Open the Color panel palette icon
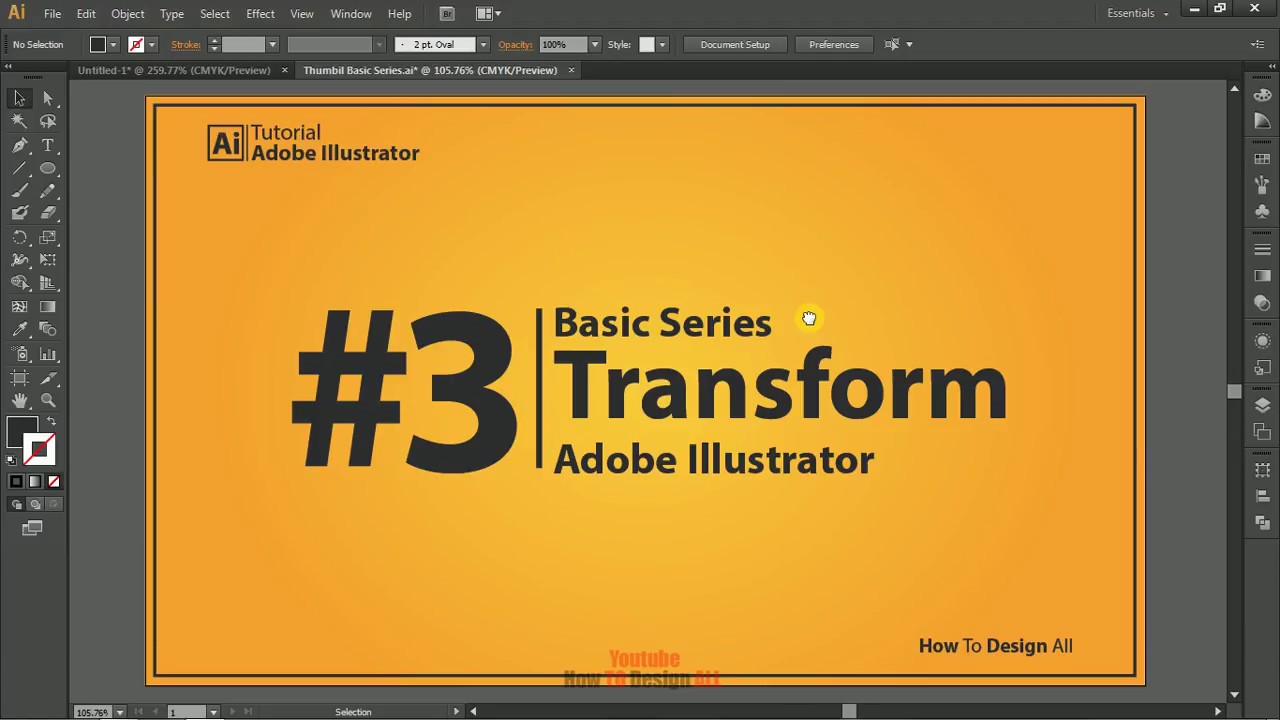This screenshot has width=1280, height=720. click(1262, 97)
